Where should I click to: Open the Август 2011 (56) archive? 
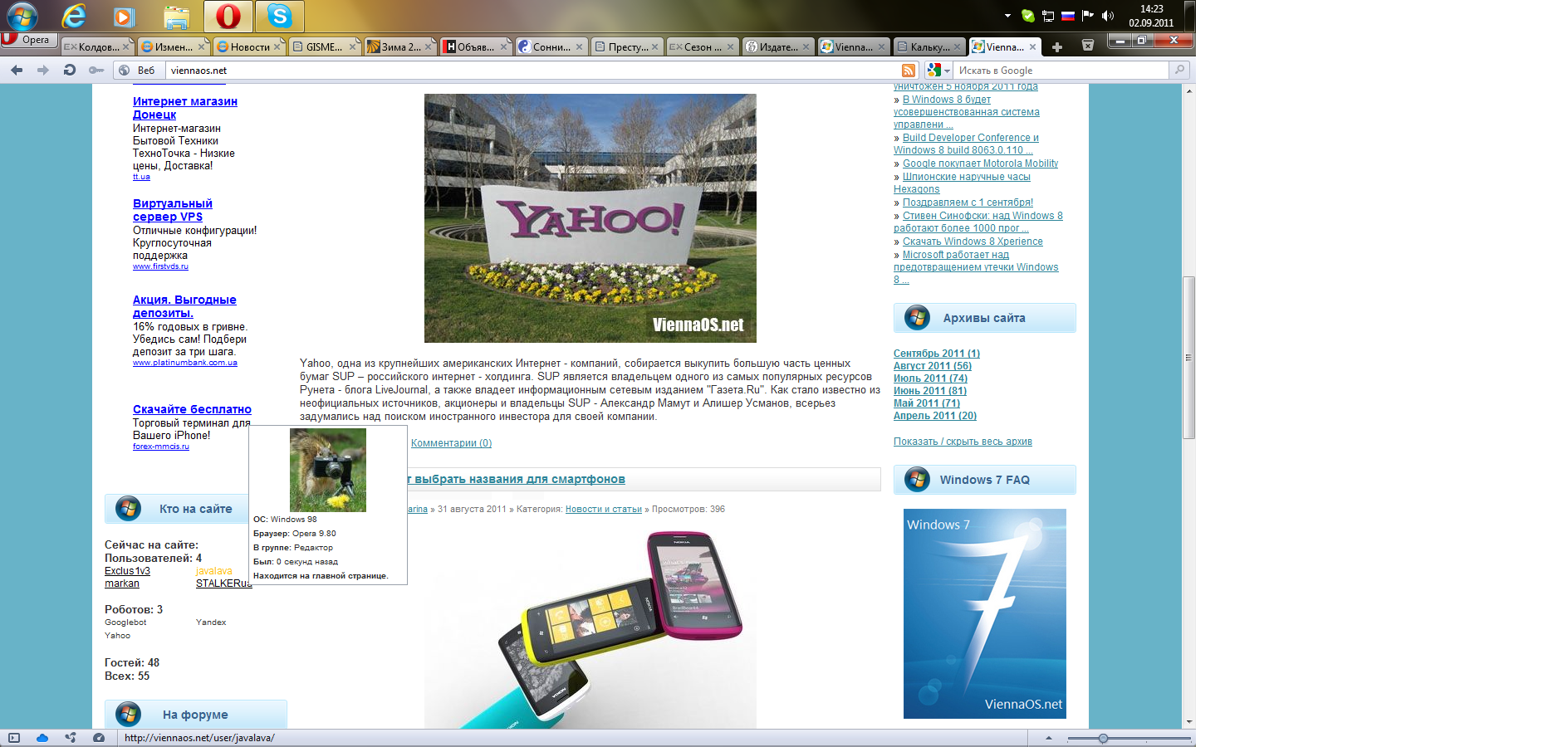coord(933,366)
